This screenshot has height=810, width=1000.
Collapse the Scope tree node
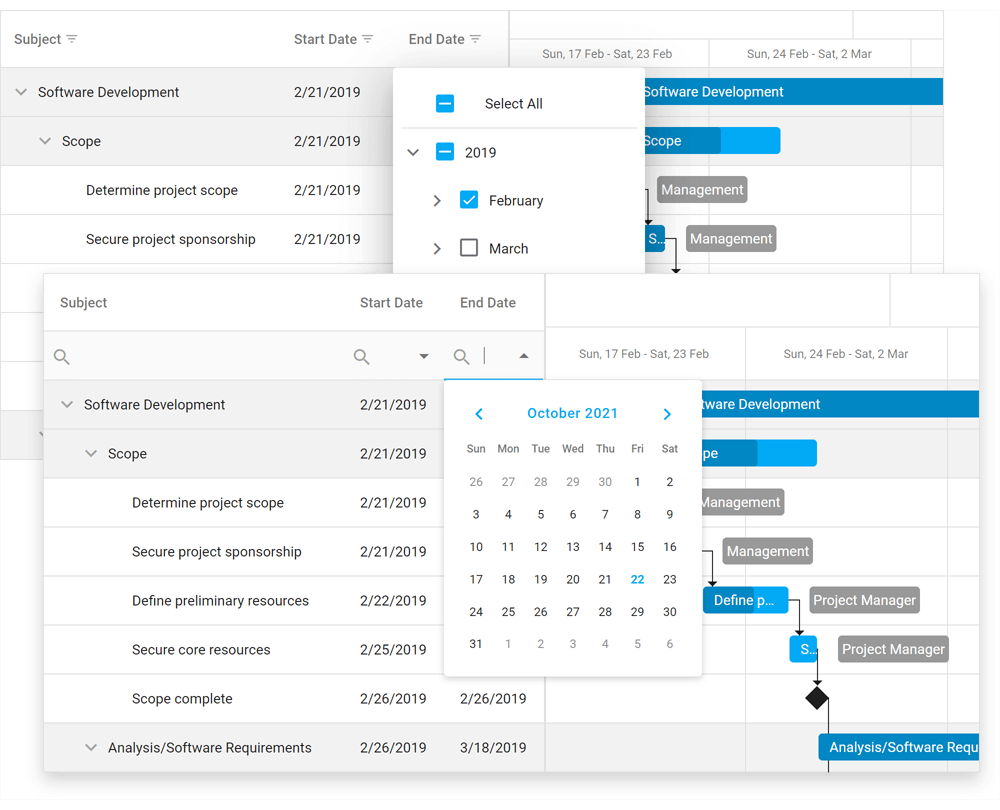click(x=91, y=453)
